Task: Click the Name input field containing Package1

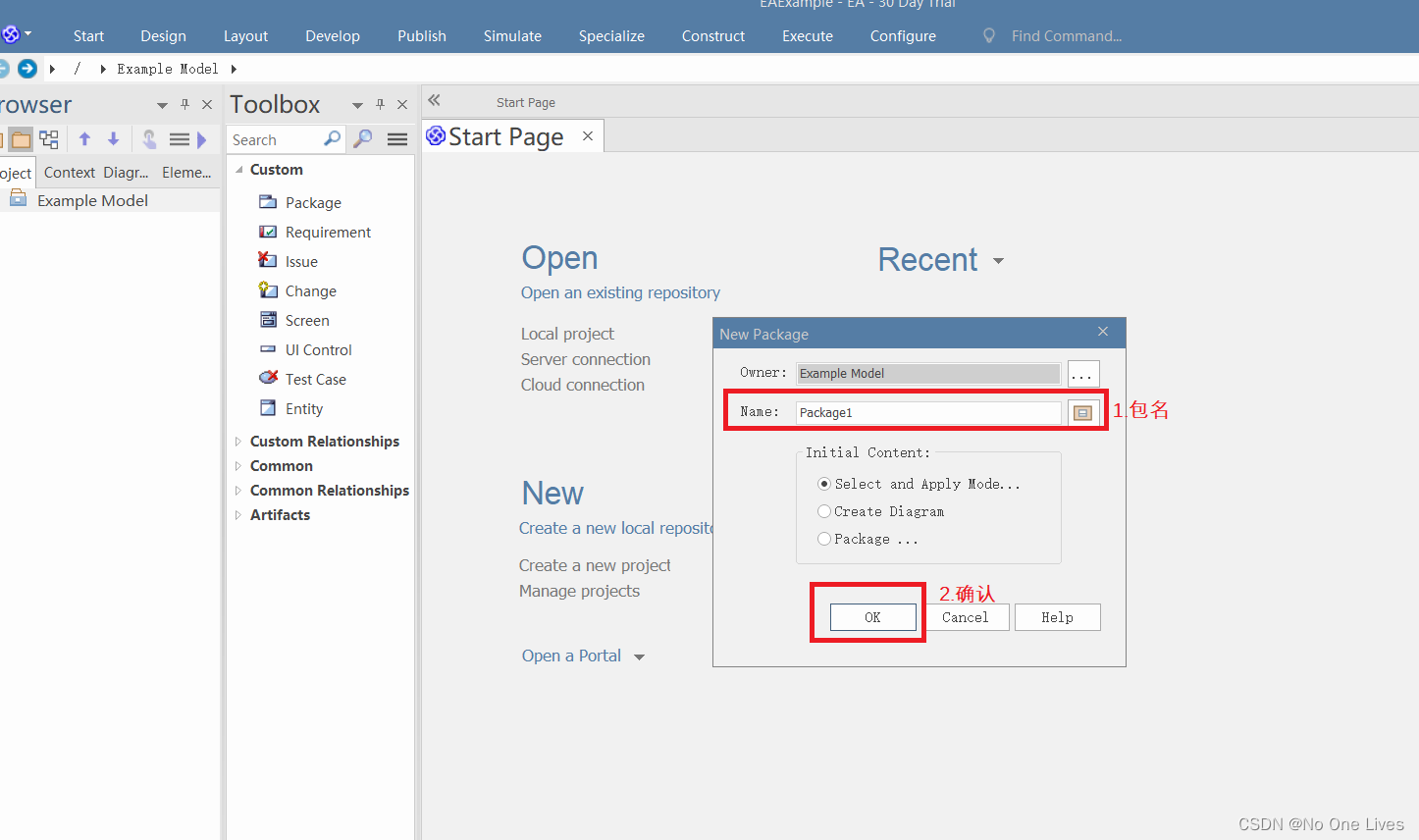Action: click(x=928, y=413)
